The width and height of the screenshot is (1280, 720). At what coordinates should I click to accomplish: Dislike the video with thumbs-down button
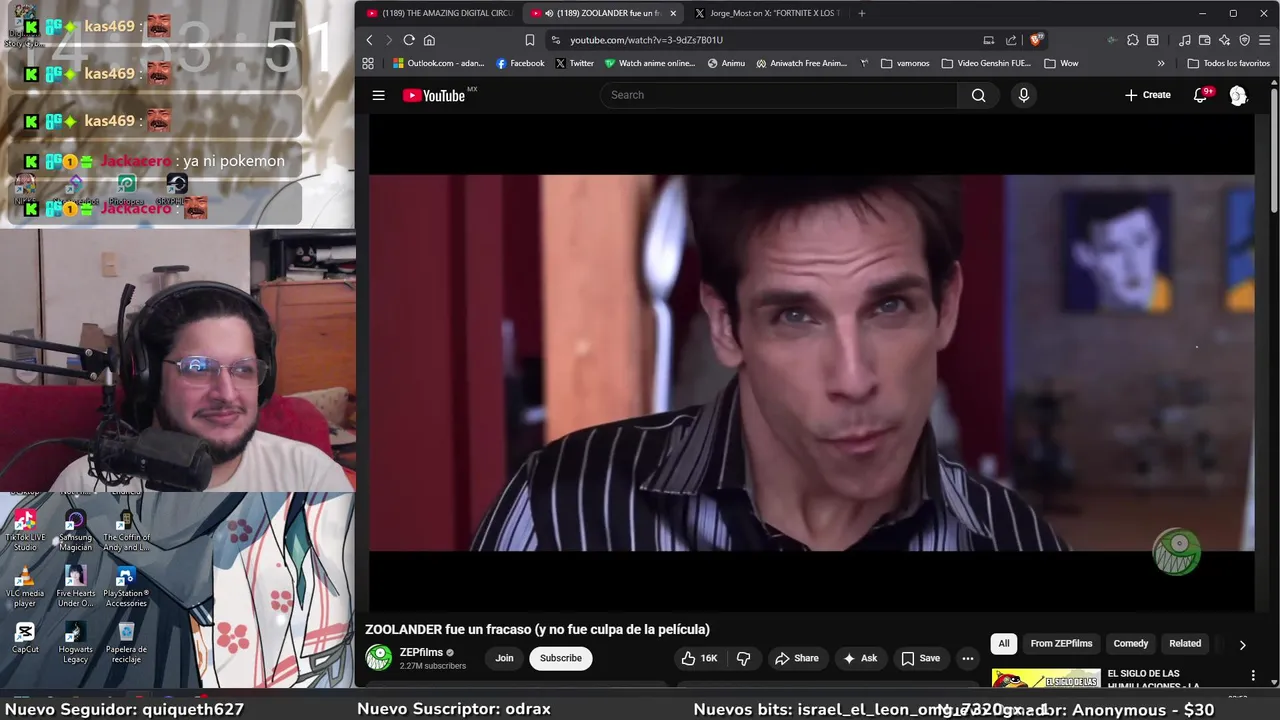point(743,658)
